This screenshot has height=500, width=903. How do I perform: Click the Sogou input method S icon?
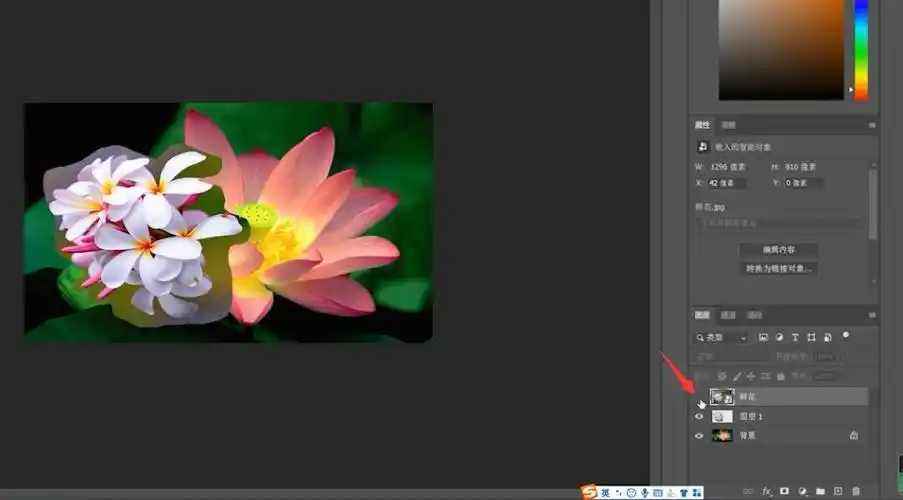coord(589,492)
